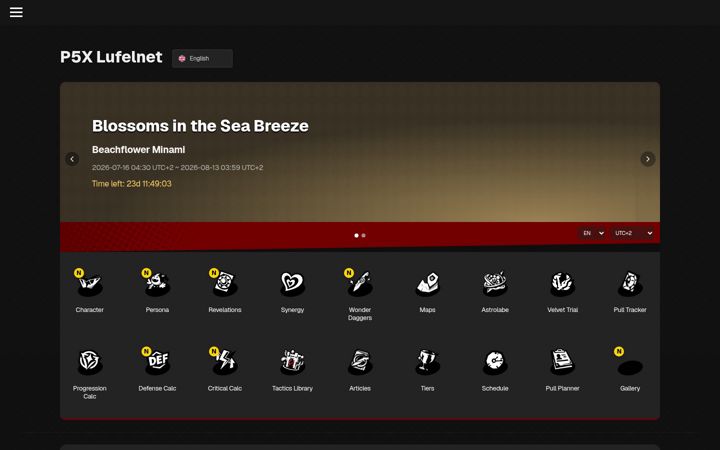Select the second carousel dot
The width and height of the screenshot is (720, 450).
tap(364, 235)
